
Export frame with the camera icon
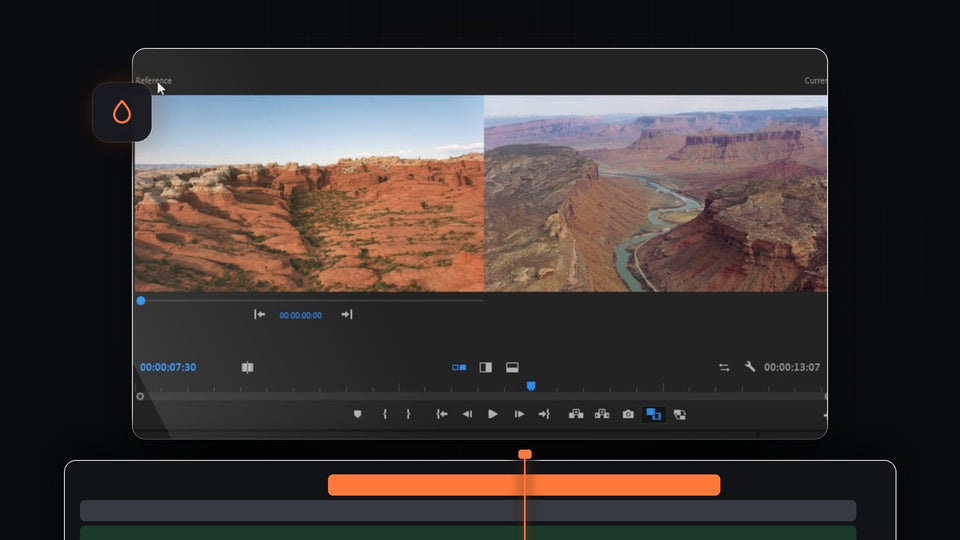coord(628,414)
